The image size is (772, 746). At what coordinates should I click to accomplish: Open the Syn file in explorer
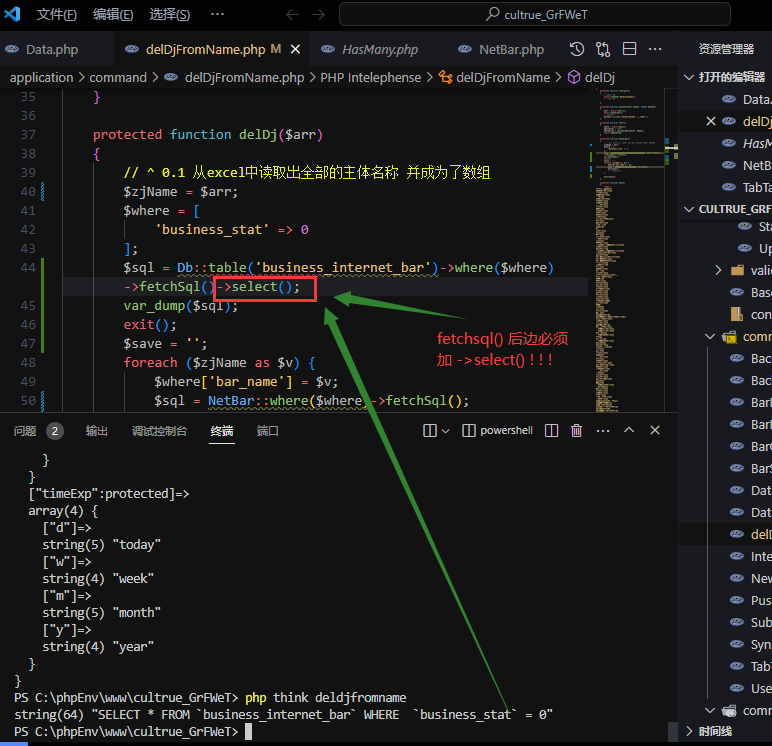[x=725, y=645]
